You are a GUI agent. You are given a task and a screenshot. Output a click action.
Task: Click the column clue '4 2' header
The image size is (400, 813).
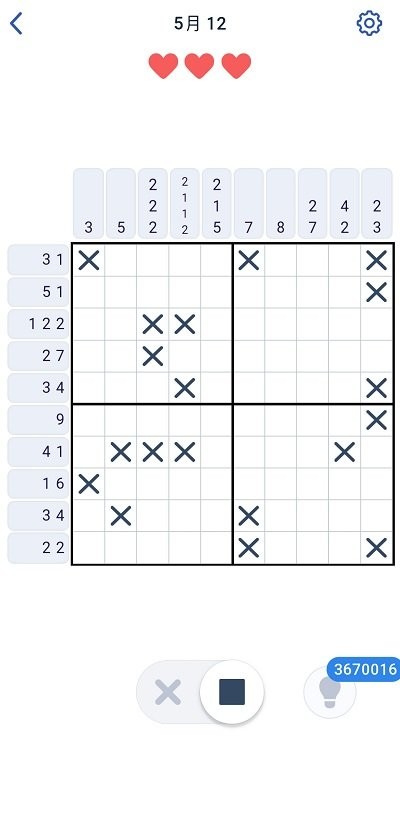[344, 203]
